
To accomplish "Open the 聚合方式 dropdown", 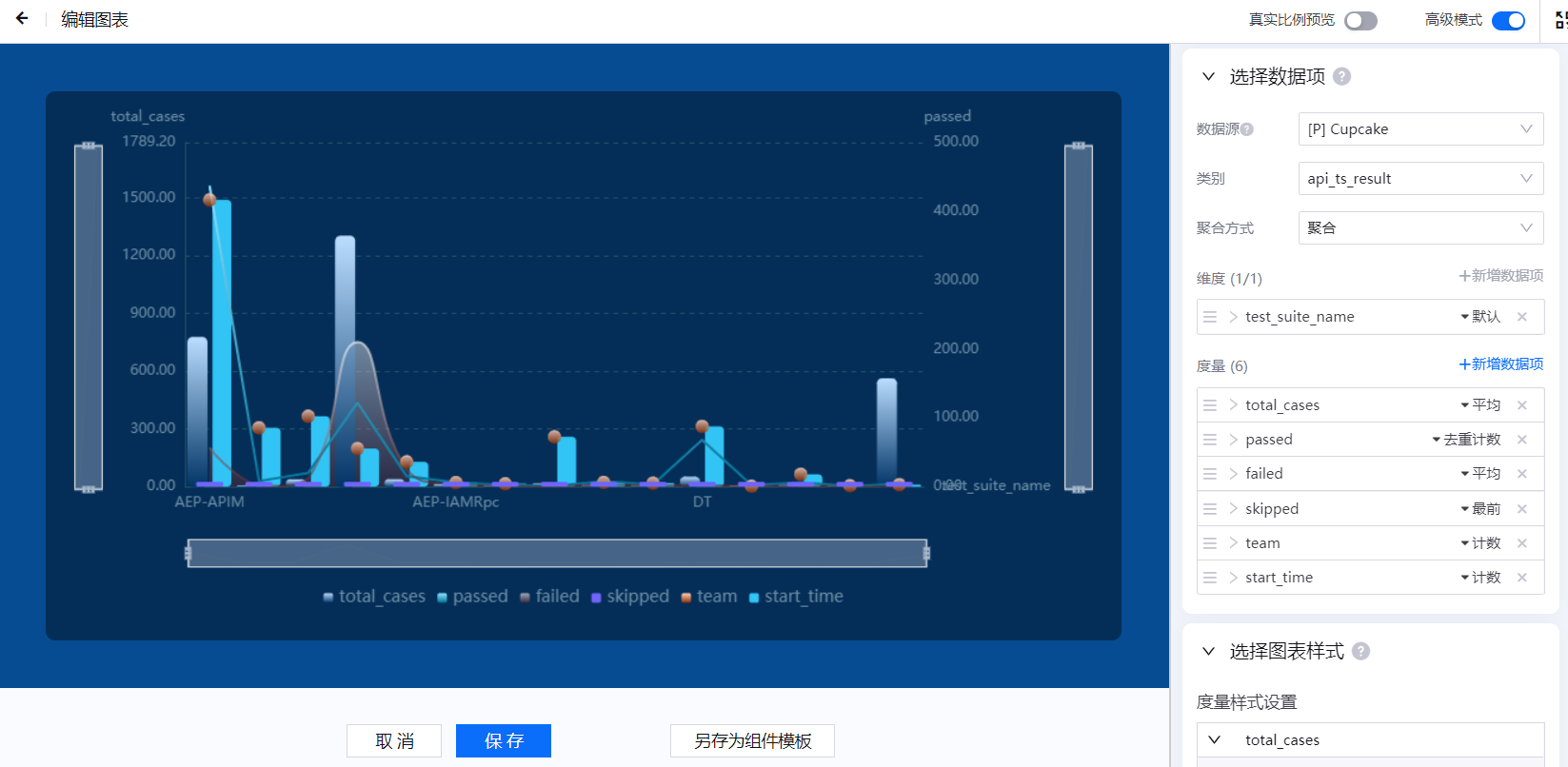I will coord(1420,228).
